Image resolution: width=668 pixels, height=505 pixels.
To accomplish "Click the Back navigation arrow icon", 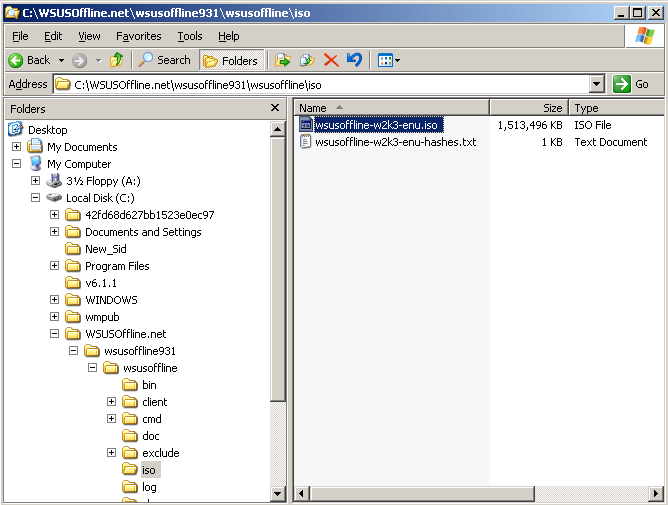I will (x=16, y=61).
